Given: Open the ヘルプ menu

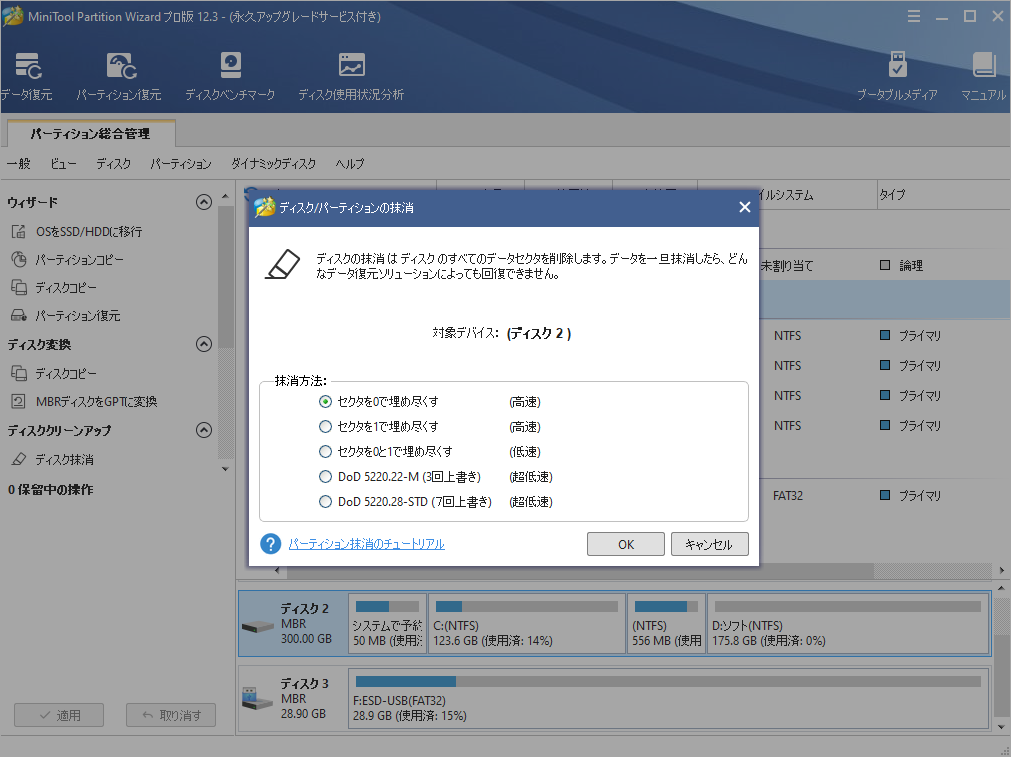Looking at the screenshot, I should 349,164.
